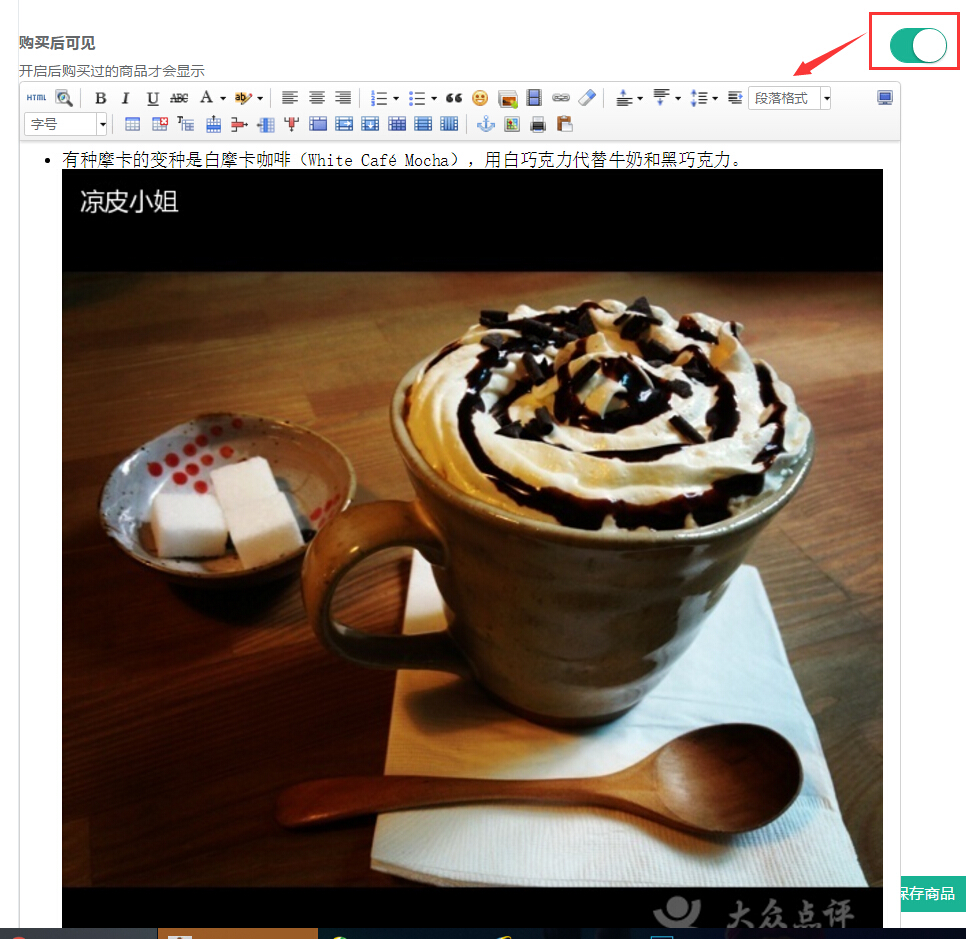Toggle italic formatting
966x939 pixels.
126,98
